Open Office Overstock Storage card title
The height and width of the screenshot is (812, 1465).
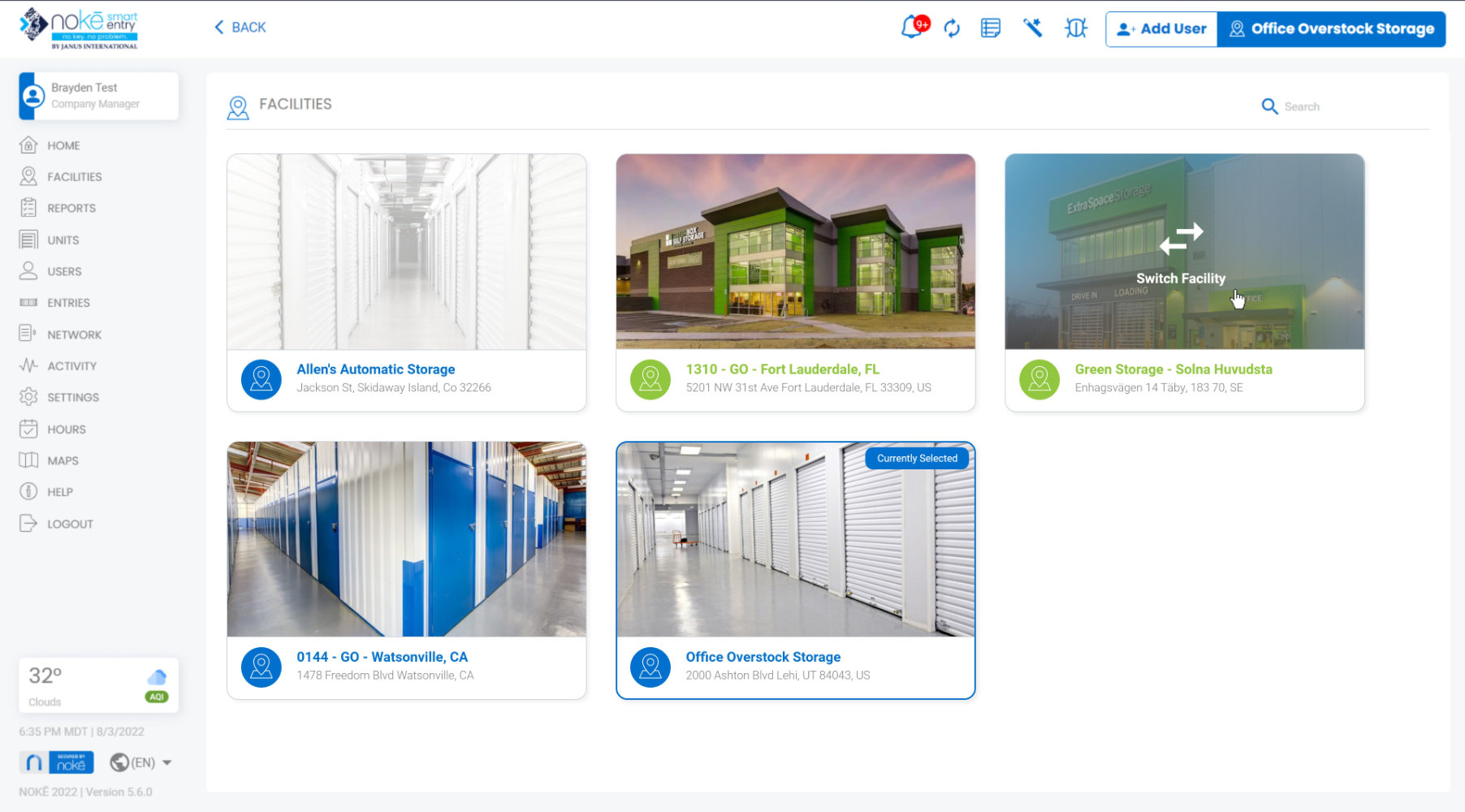pyautogui.click(x=763, y=657)
